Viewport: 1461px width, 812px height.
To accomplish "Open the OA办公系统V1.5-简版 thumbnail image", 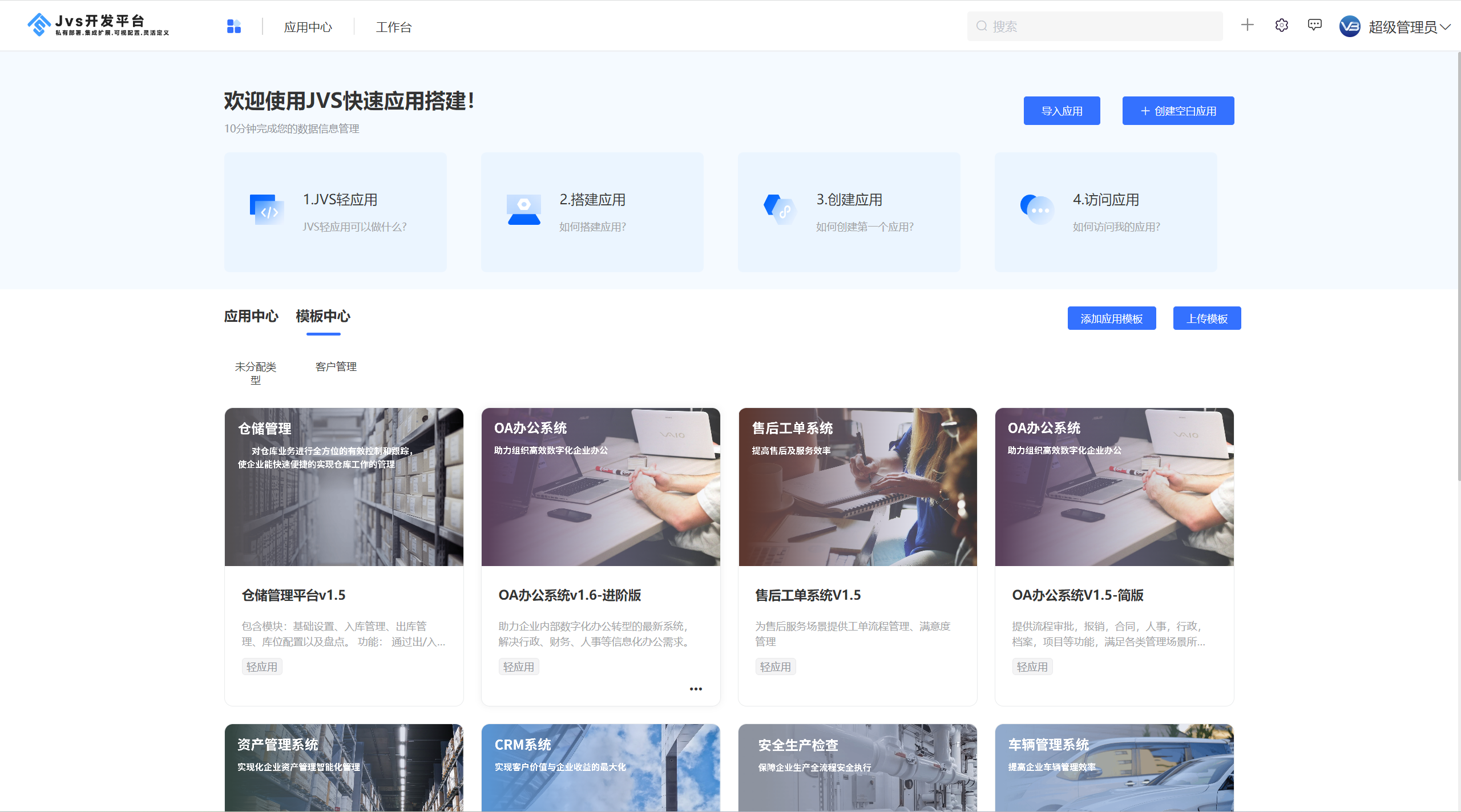I will [x=1115, y=487].
